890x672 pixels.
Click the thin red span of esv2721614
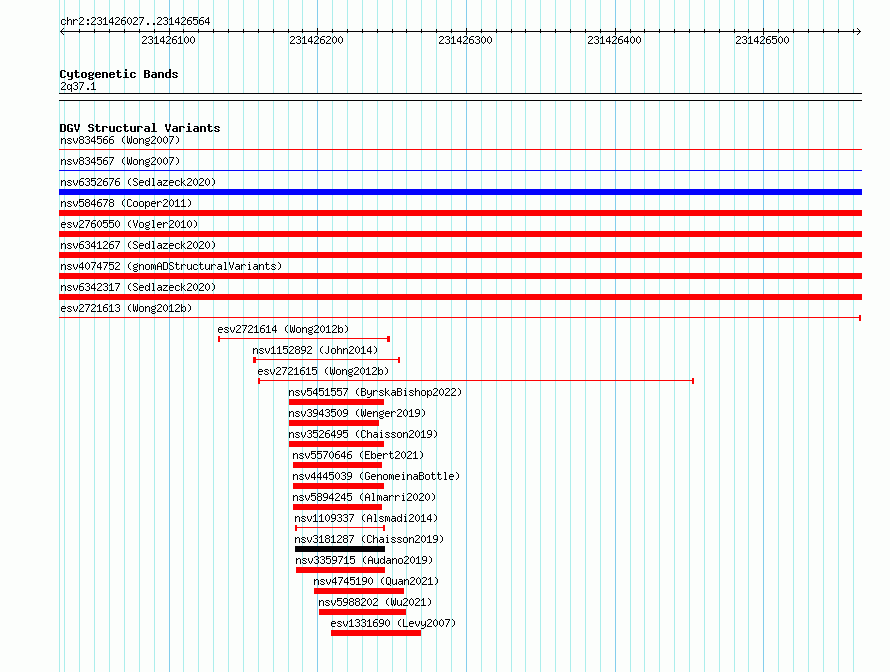(x=304, y=339)
